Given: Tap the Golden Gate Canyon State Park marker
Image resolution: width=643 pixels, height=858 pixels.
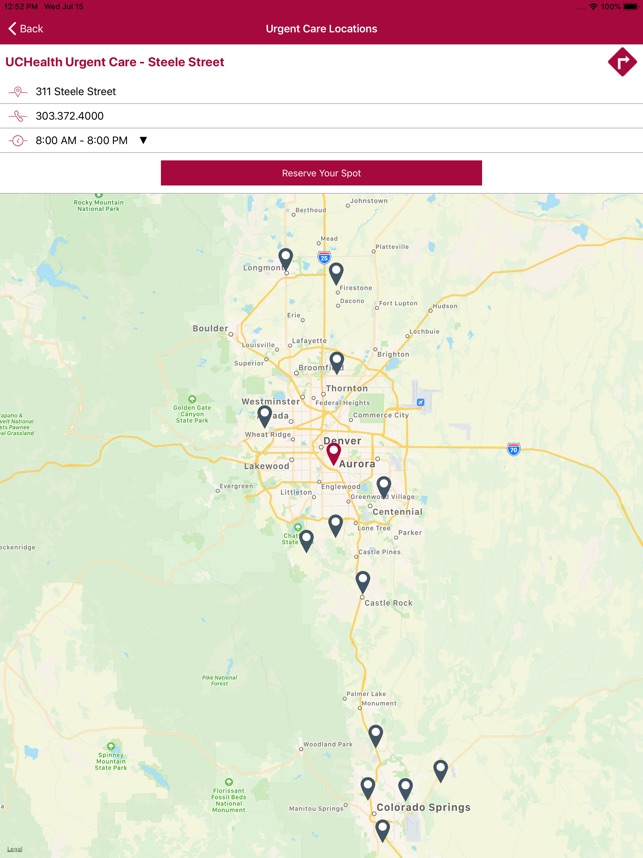Looking at the screenshot, I should (192, 399).
